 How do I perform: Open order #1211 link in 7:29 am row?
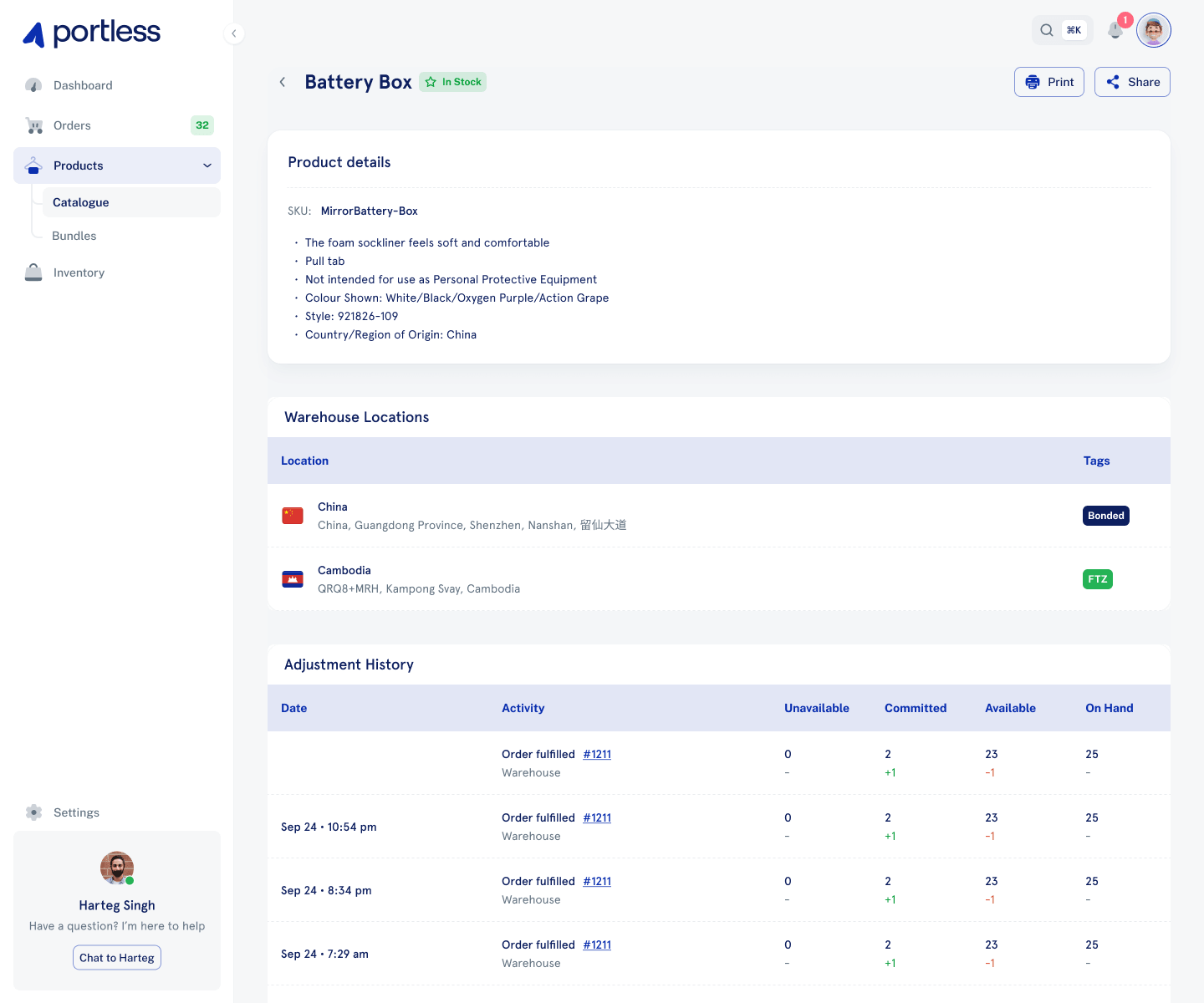click(x=597, y=944)
